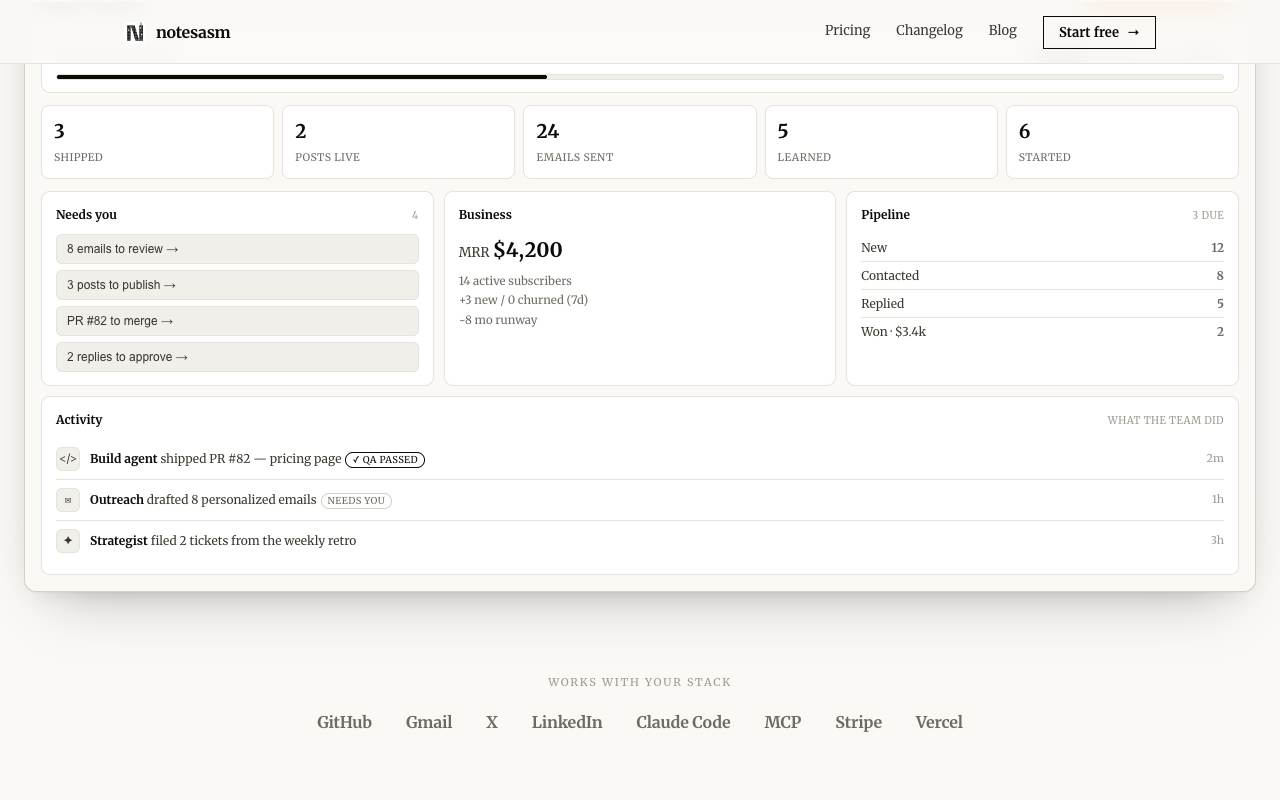
Task: Click the Outreach envelope icon
Action: point(68,500)
